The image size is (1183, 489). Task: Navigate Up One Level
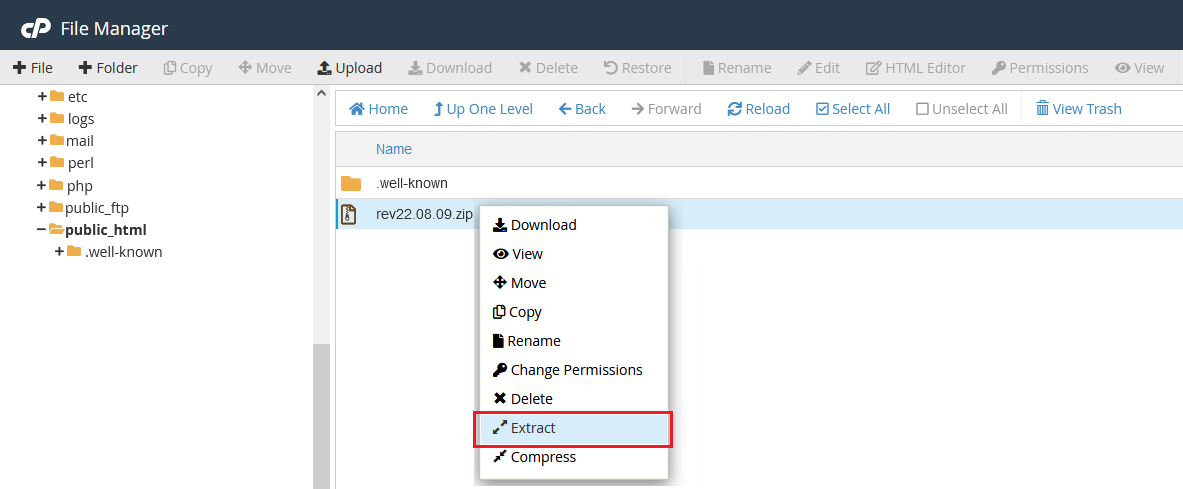[482, 109]
